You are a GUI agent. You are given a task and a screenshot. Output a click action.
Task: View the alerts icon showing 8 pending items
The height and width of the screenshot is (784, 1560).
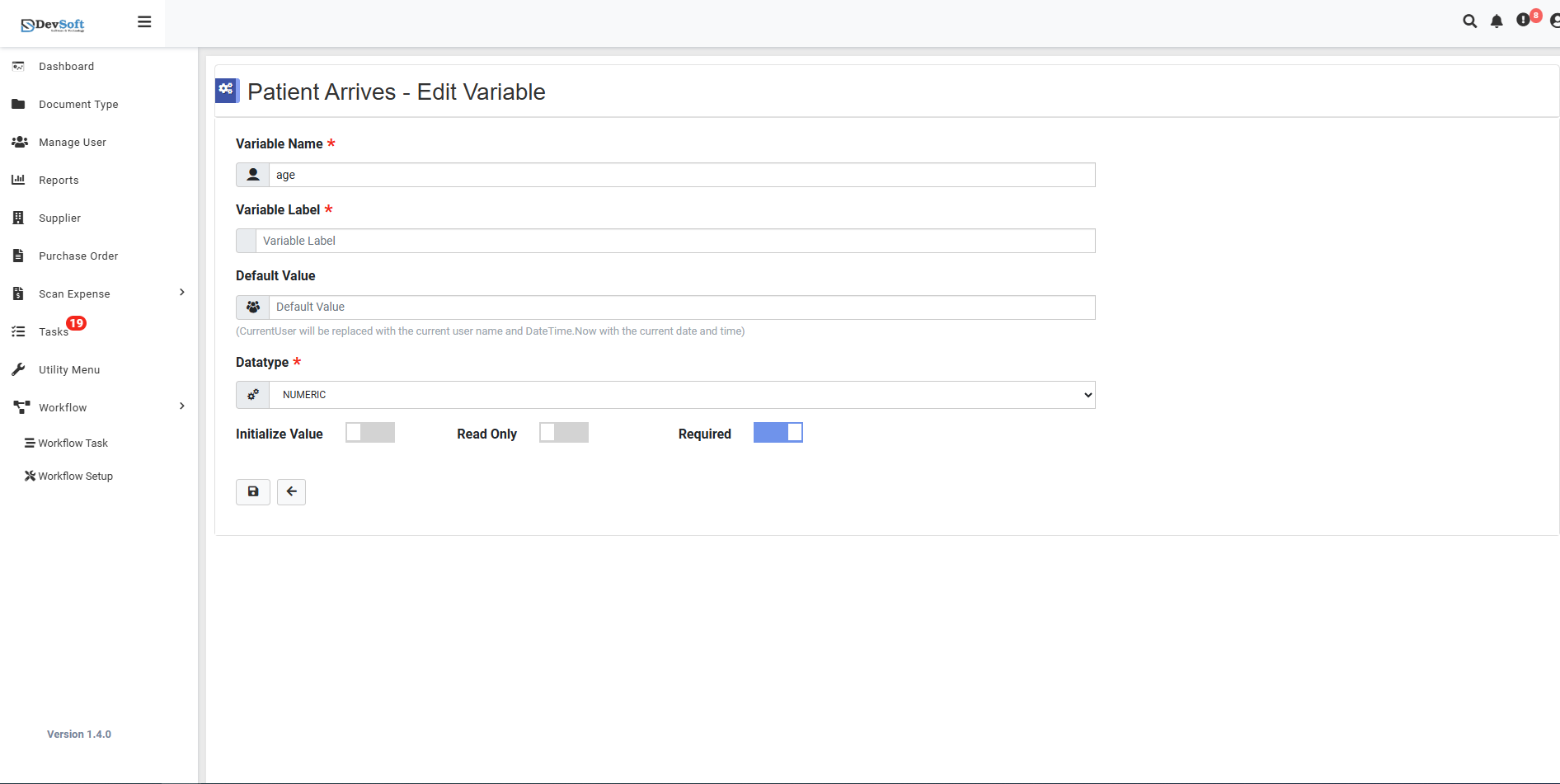click(x=1524, y=21)
